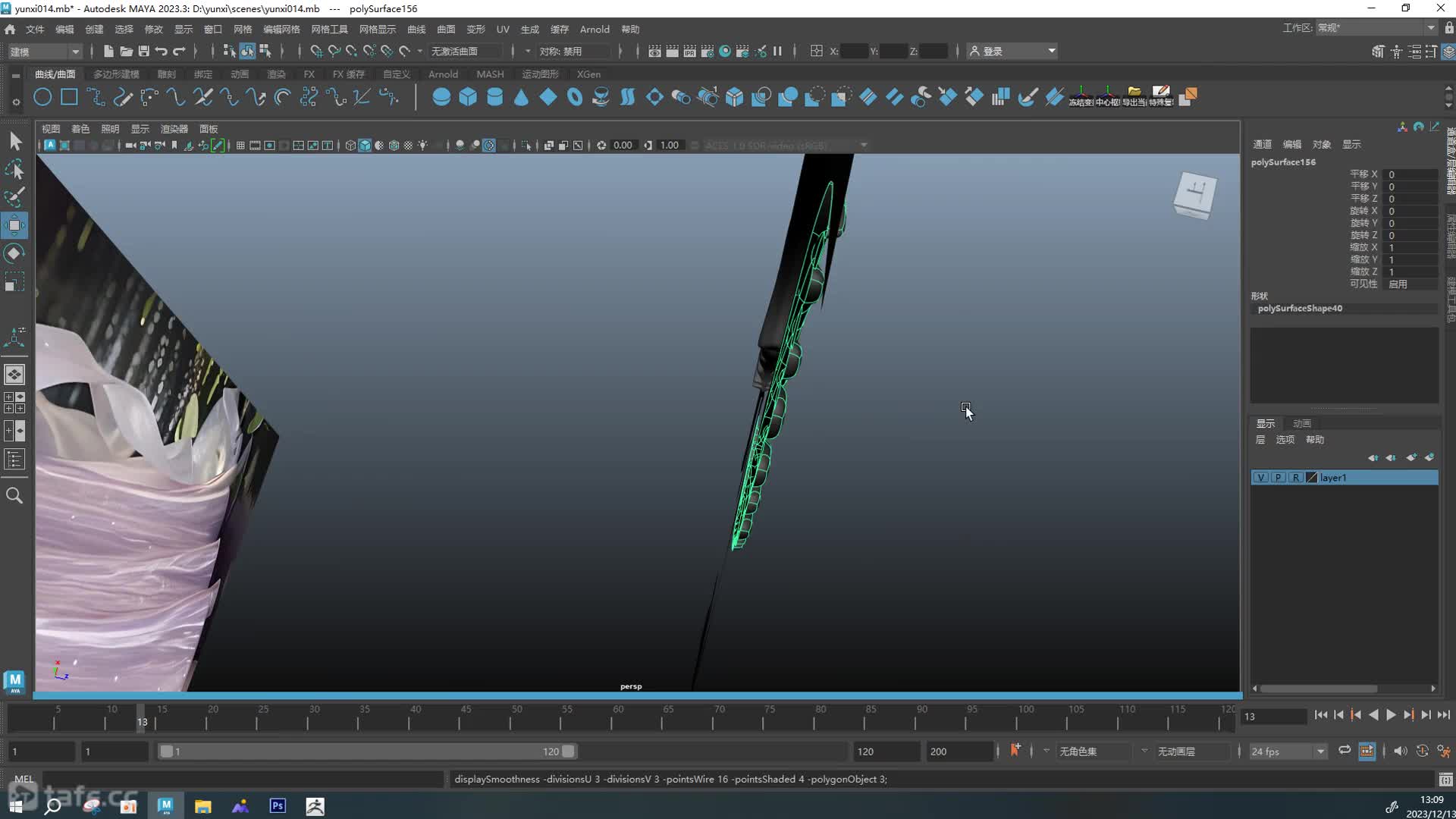Screen dimensions: 1456x819
Task: Toggle layer1 reference R box
Action: (1296, 478)
